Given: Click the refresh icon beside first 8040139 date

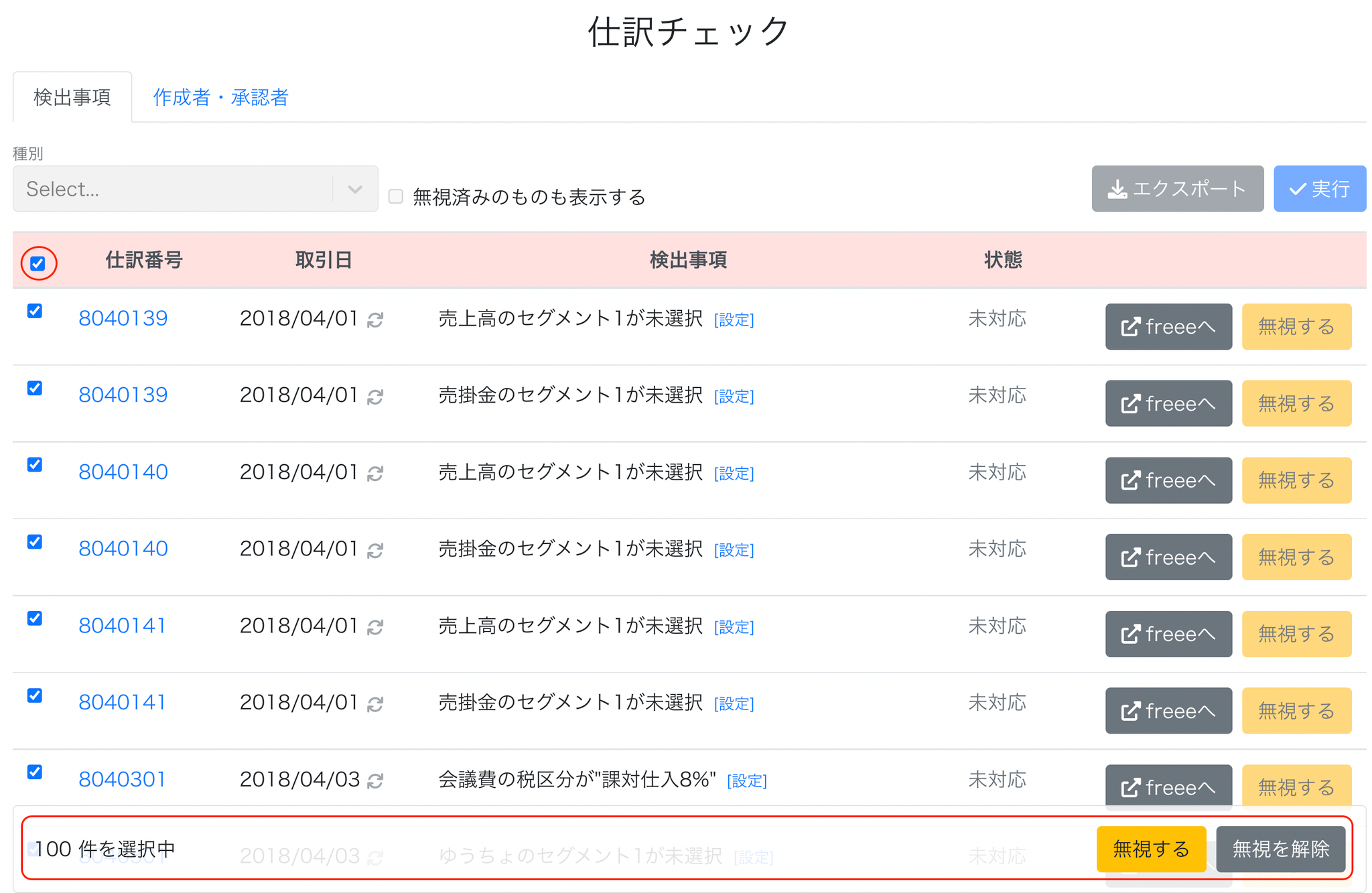Looking at the screenshot, I should click(375, 320).
